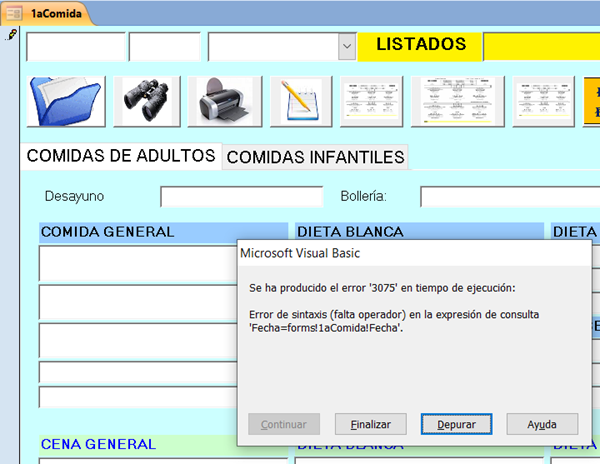Click the binoculars search button
This screenshot has width=600, height=464.
click(x=147, y=101)
